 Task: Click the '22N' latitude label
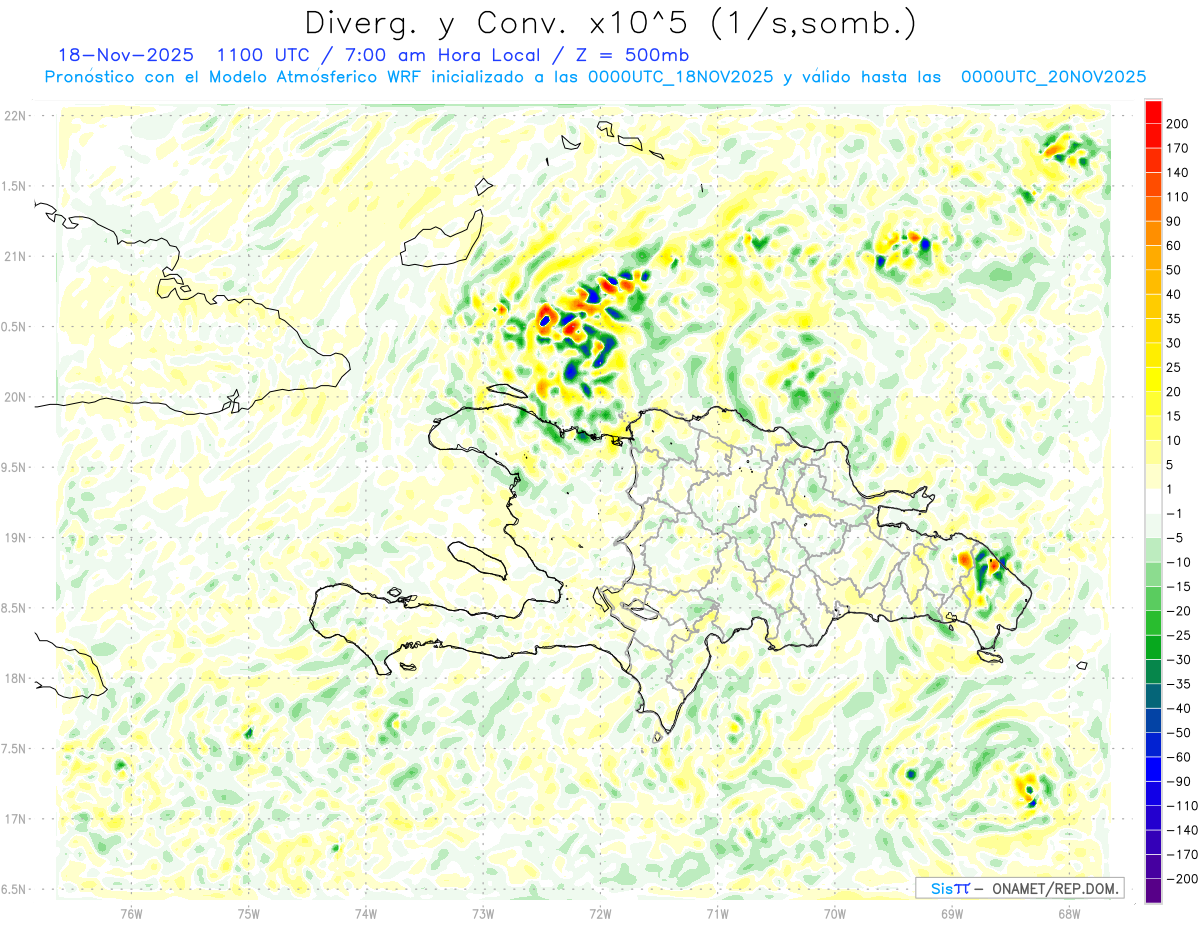pyautogui.click(x=17, y=115)
